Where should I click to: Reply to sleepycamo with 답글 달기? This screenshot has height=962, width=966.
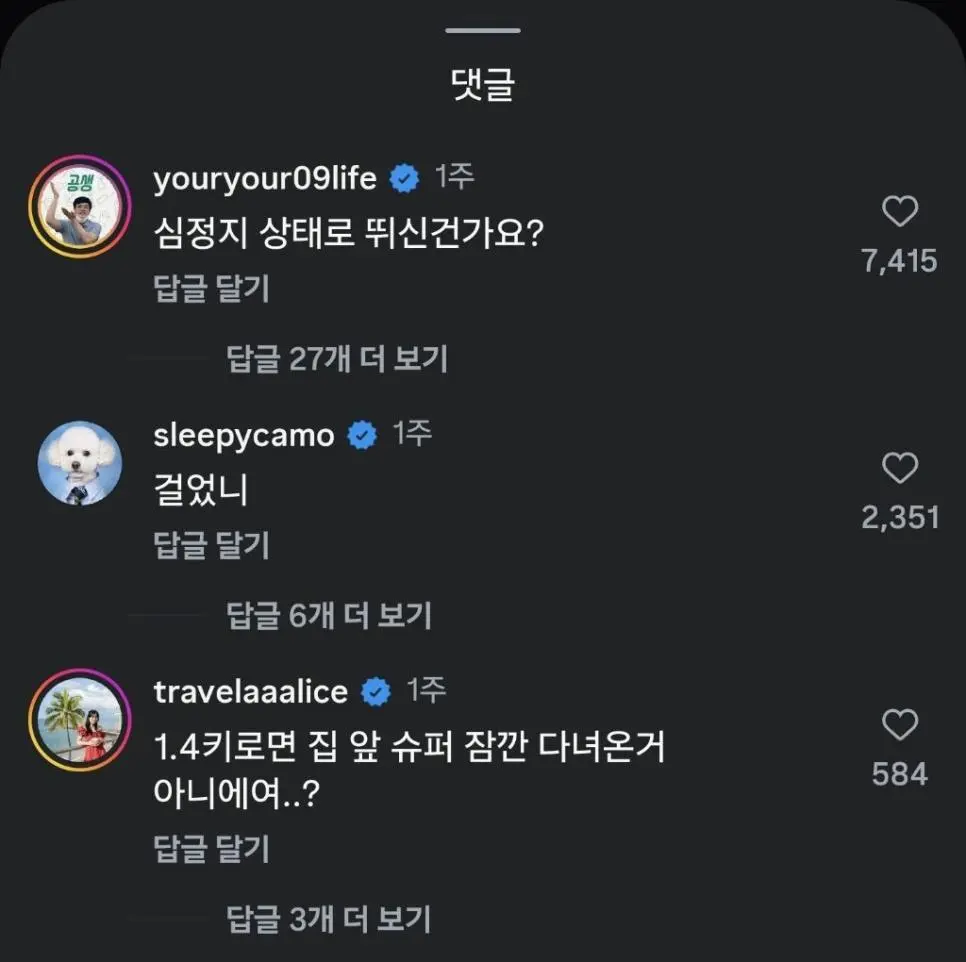pyautogui.click(x=211, y=545)
